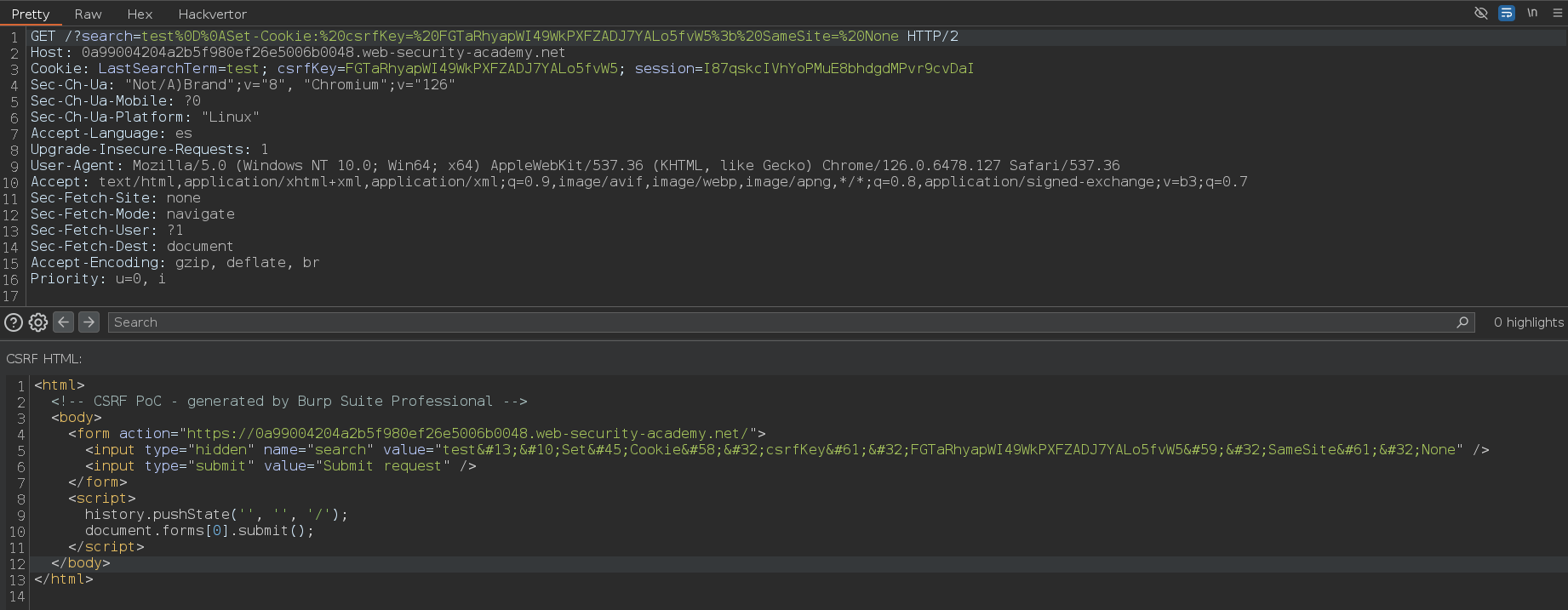Image resolution: width=1568 pixels, height=610 pixels.
Task: Go to next search match arrow
Action: click(89, 322)
